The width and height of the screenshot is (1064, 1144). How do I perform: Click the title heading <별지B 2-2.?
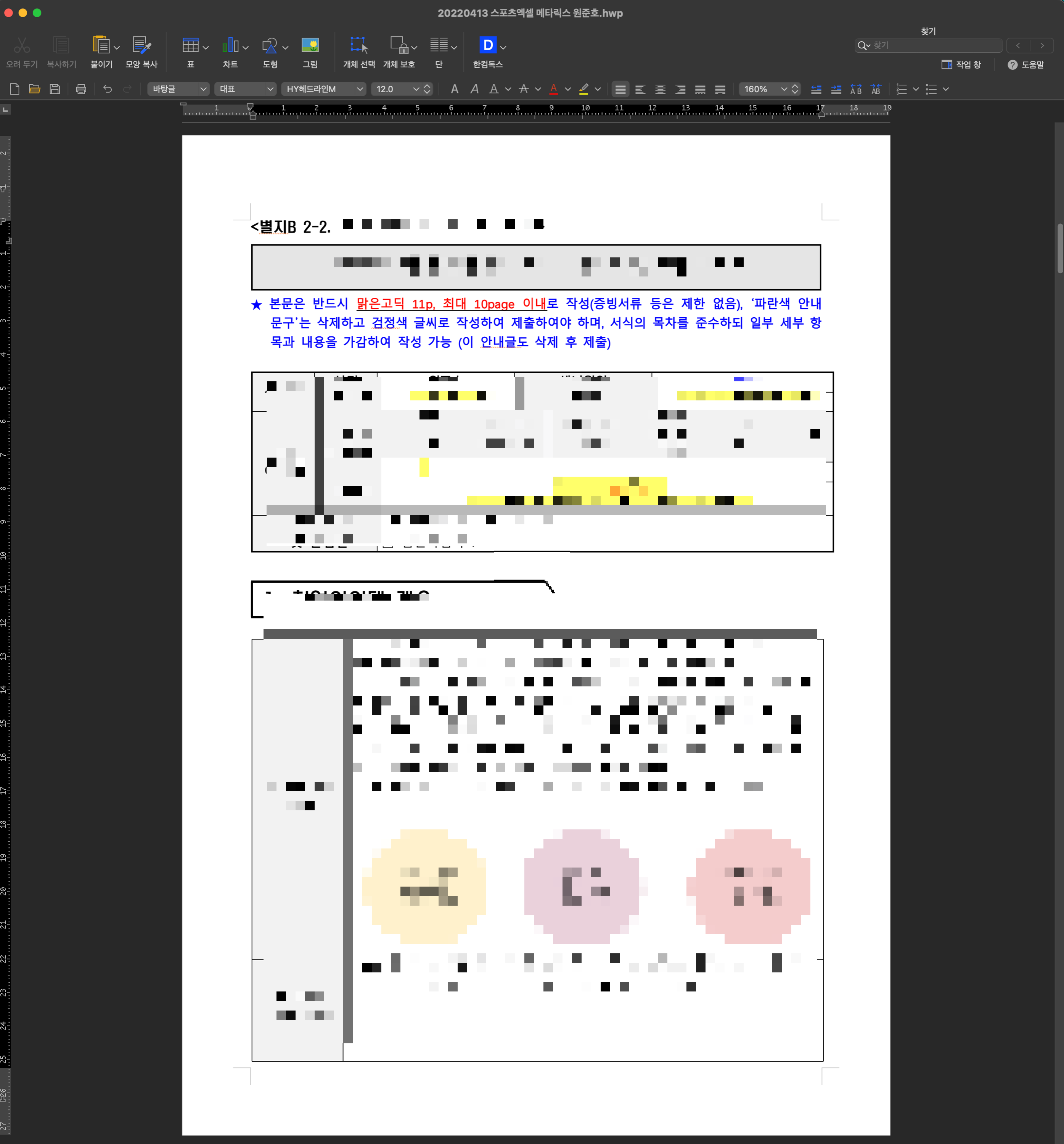[291, 226]
